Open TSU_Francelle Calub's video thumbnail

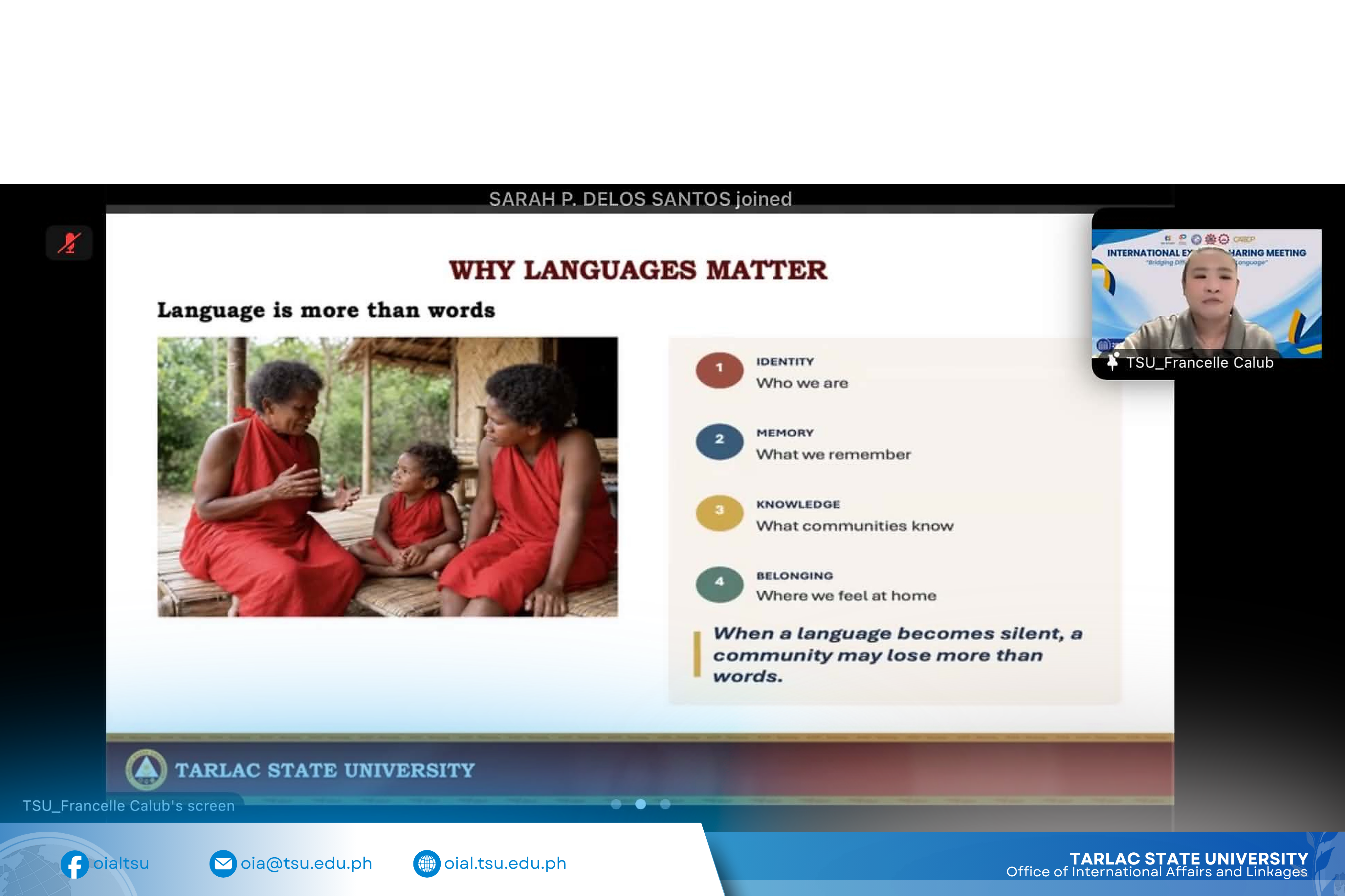tap(1207, 294)
